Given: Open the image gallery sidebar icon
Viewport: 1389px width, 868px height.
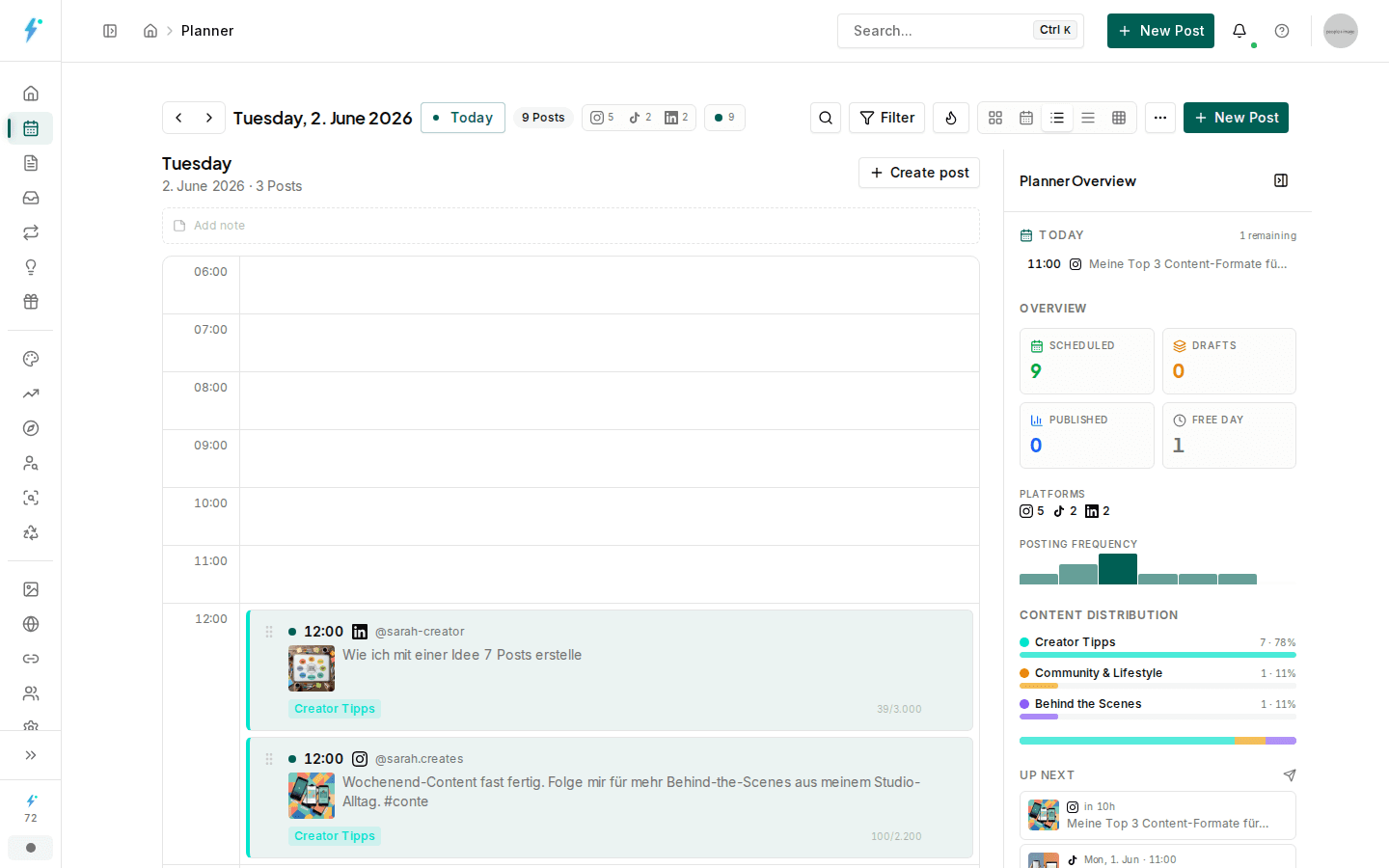Looking at the screenshot, I should (x=31, y=589).
